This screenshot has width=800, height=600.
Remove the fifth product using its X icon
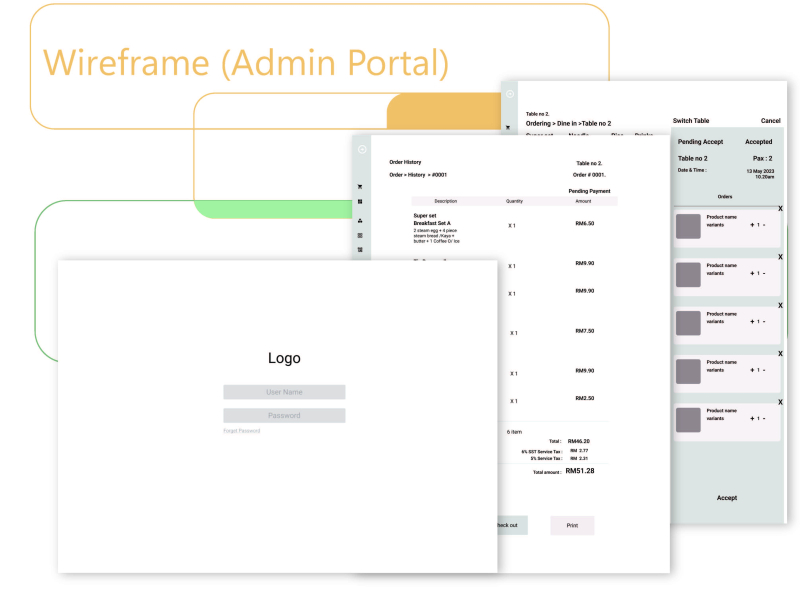(x=780, y=400)
